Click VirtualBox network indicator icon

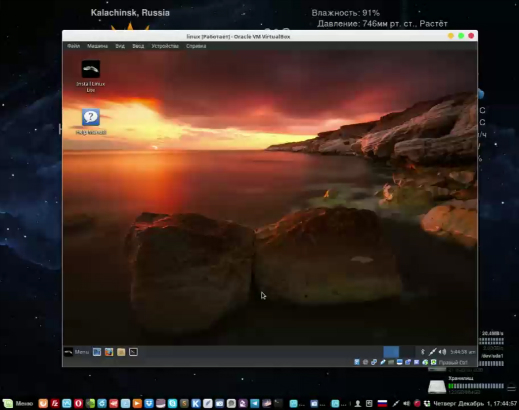pos(374,362)
